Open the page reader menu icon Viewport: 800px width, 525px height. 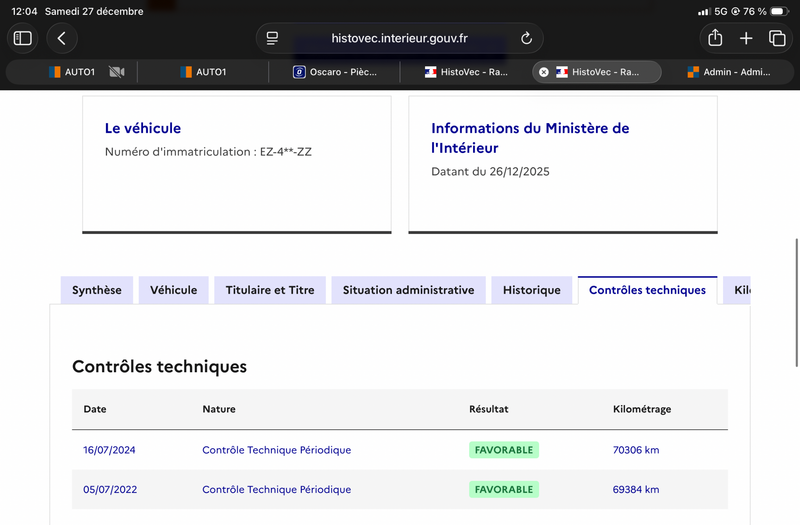click(x=272, y=38)
